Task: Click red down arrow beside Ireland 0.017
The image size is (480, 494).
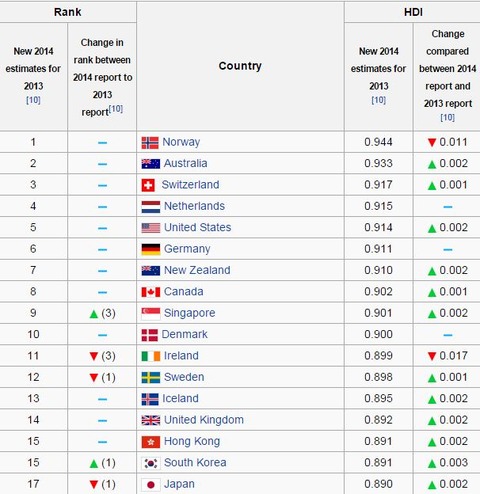Action: point(432,356)
